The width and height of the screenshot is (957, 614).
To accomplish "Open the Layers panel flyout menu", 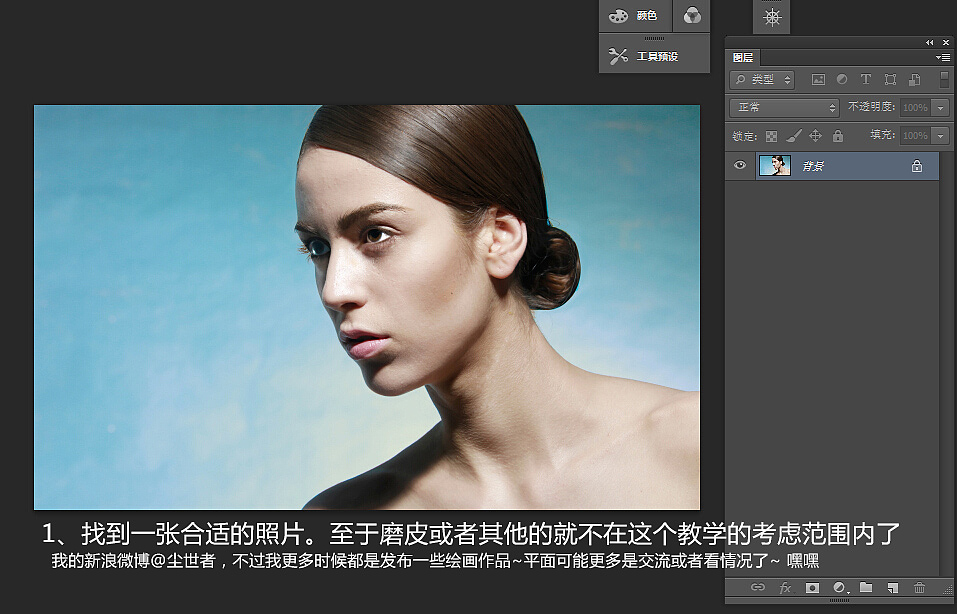I will point(943,57).
